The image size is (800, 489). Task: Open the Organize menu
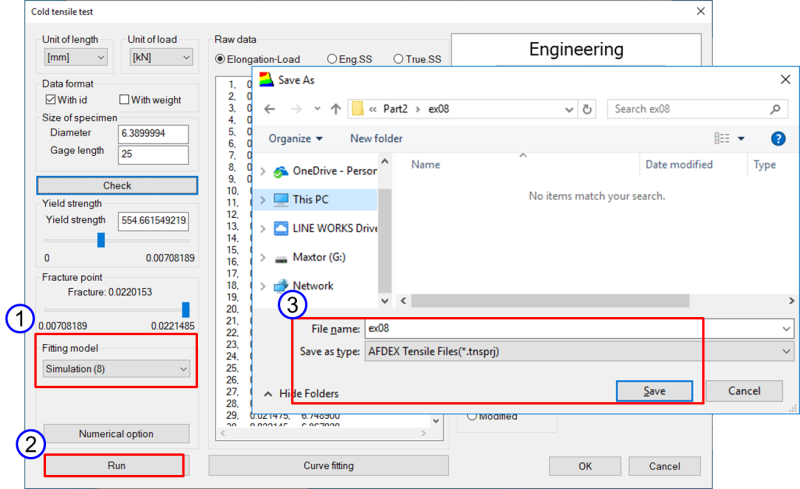295,138
